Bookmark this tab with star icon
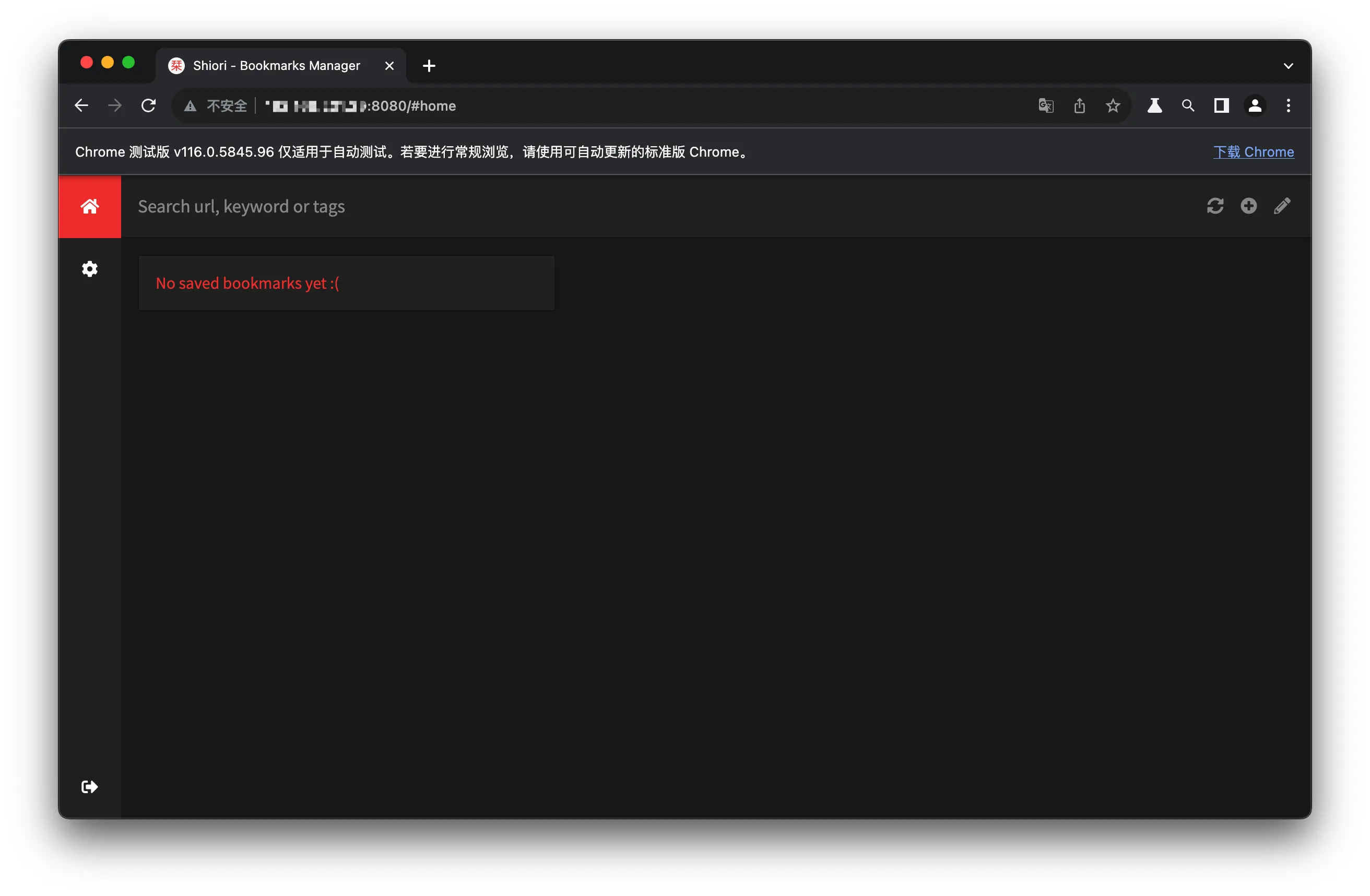Viewport: 1370px width, 896px height. point(1113,106)
